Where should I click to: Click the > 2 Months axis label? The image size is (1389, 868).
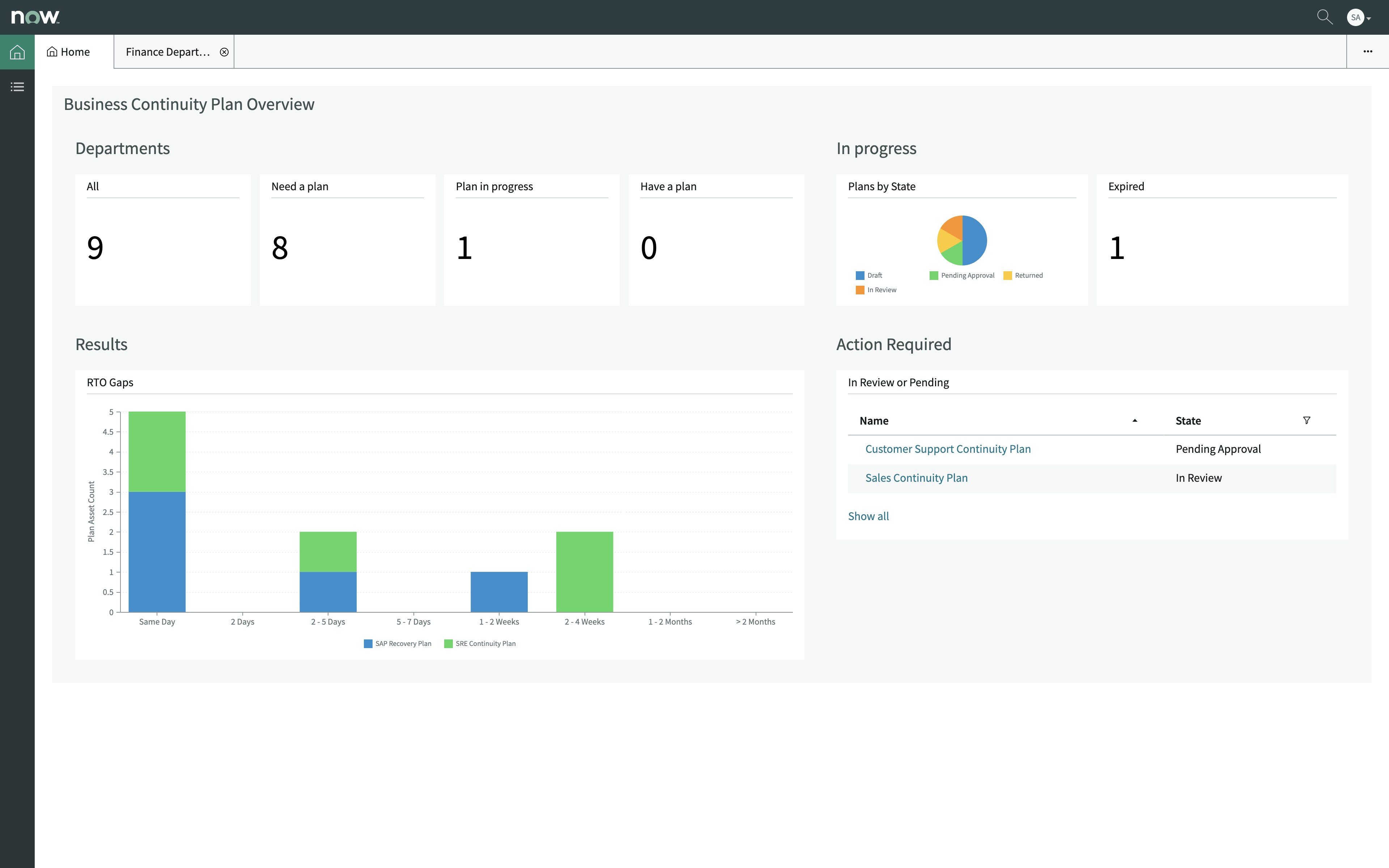coord(755,622)
